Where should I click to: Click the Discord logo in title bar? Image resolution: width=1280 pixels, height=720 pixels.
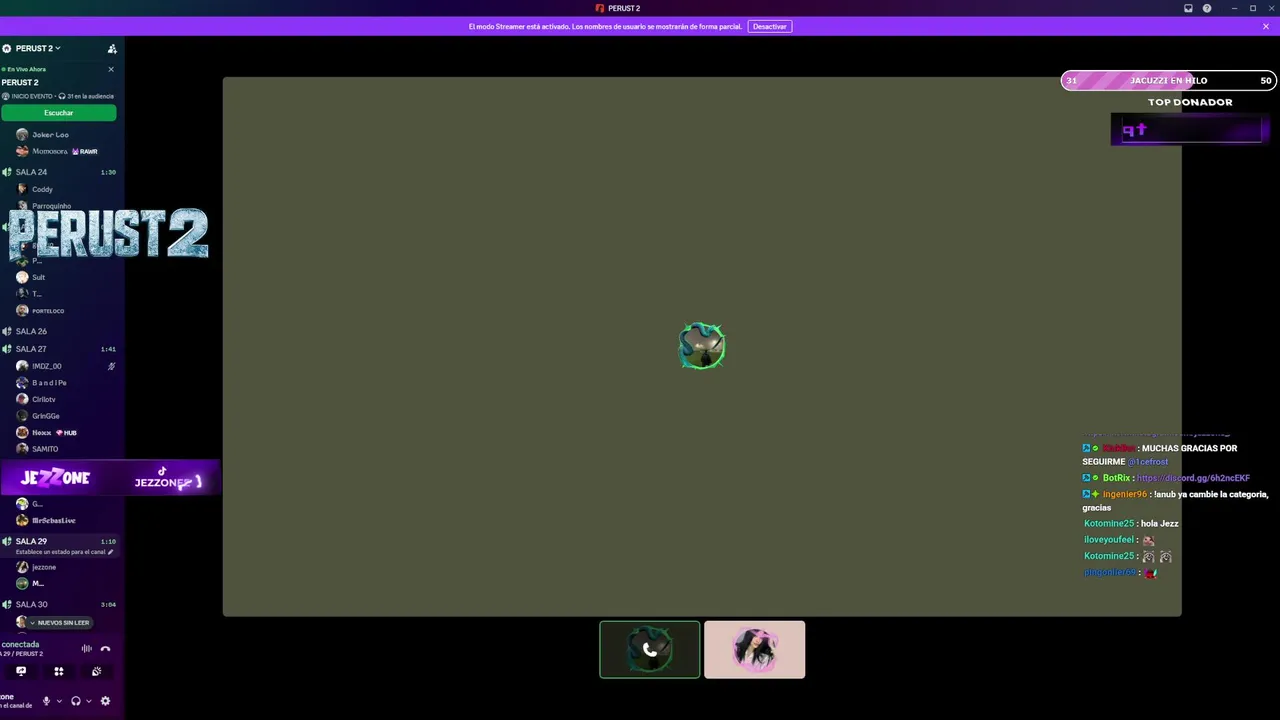[x=600, y=8]
